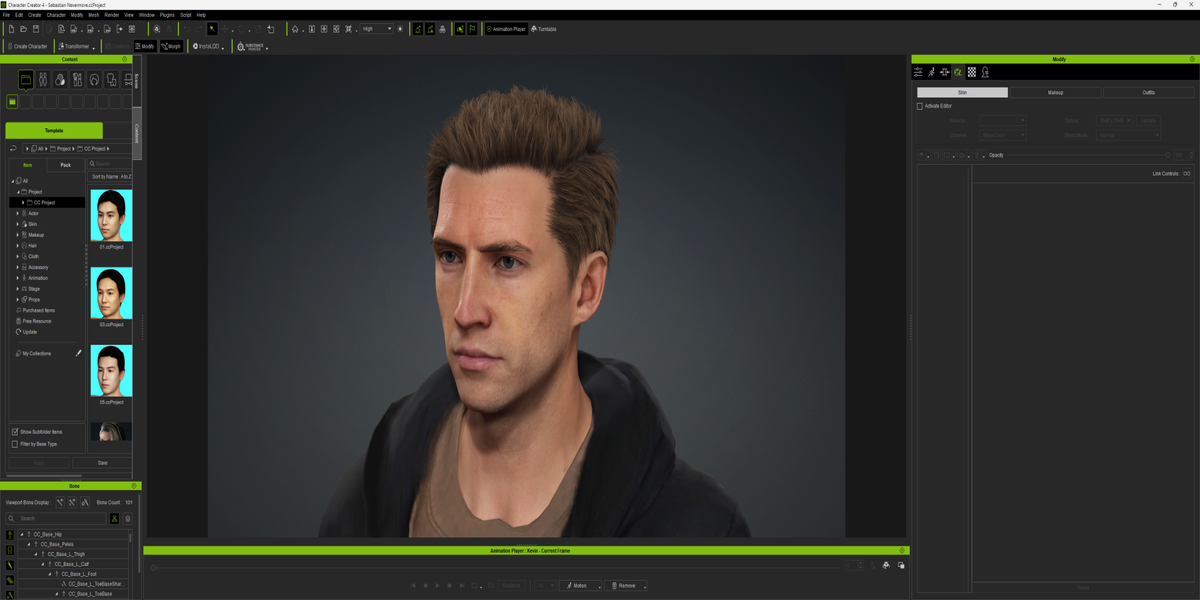Check the Filter by Base Type box
Screen dimensions: 1200x600
(x=15, y=444)
